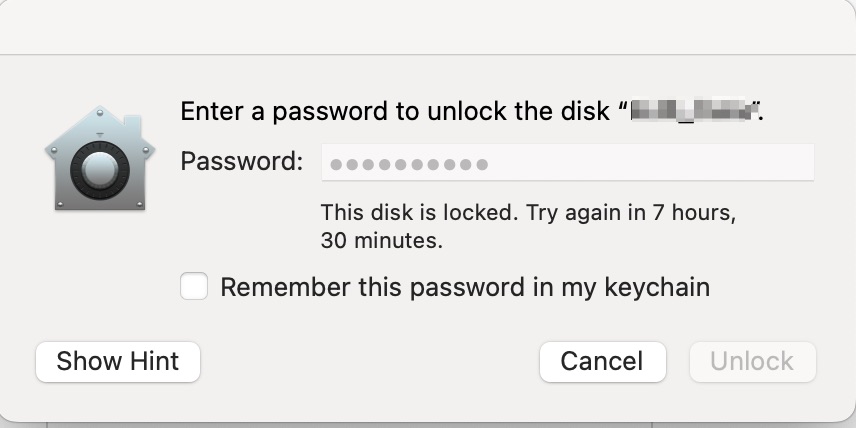This screenshot has width=856, height=428.
Task: Click the "Password:" field label
Action: [241, 162]
